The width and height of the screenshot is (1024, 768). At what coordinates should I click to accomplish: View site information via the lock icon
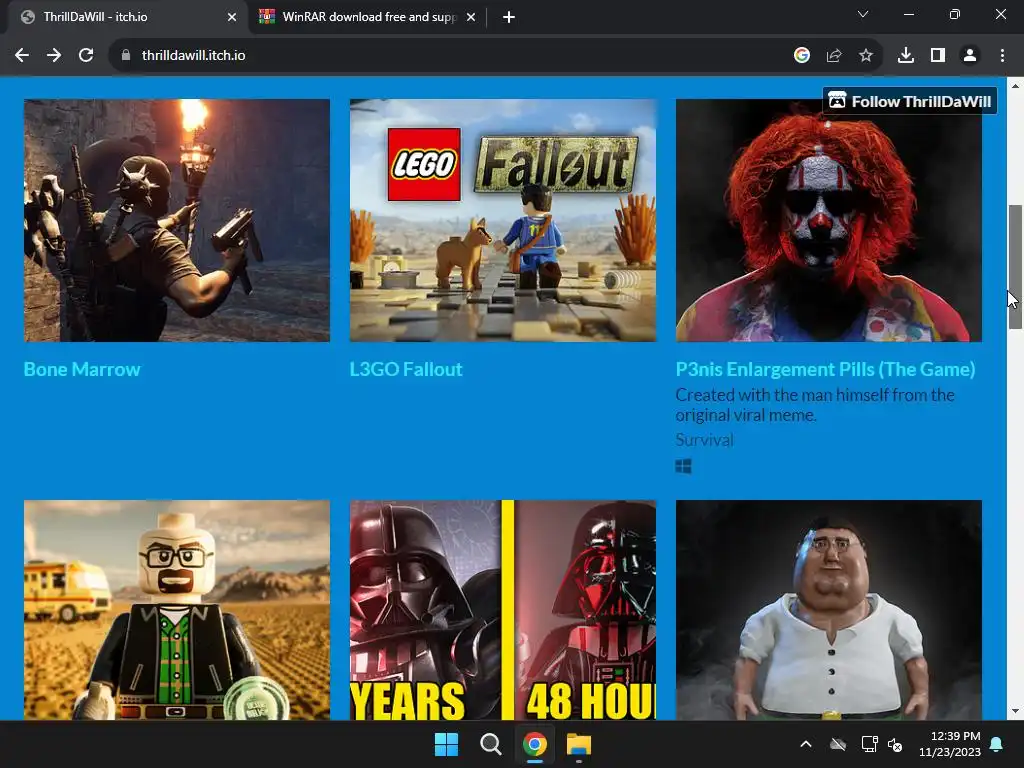point(126,56)
